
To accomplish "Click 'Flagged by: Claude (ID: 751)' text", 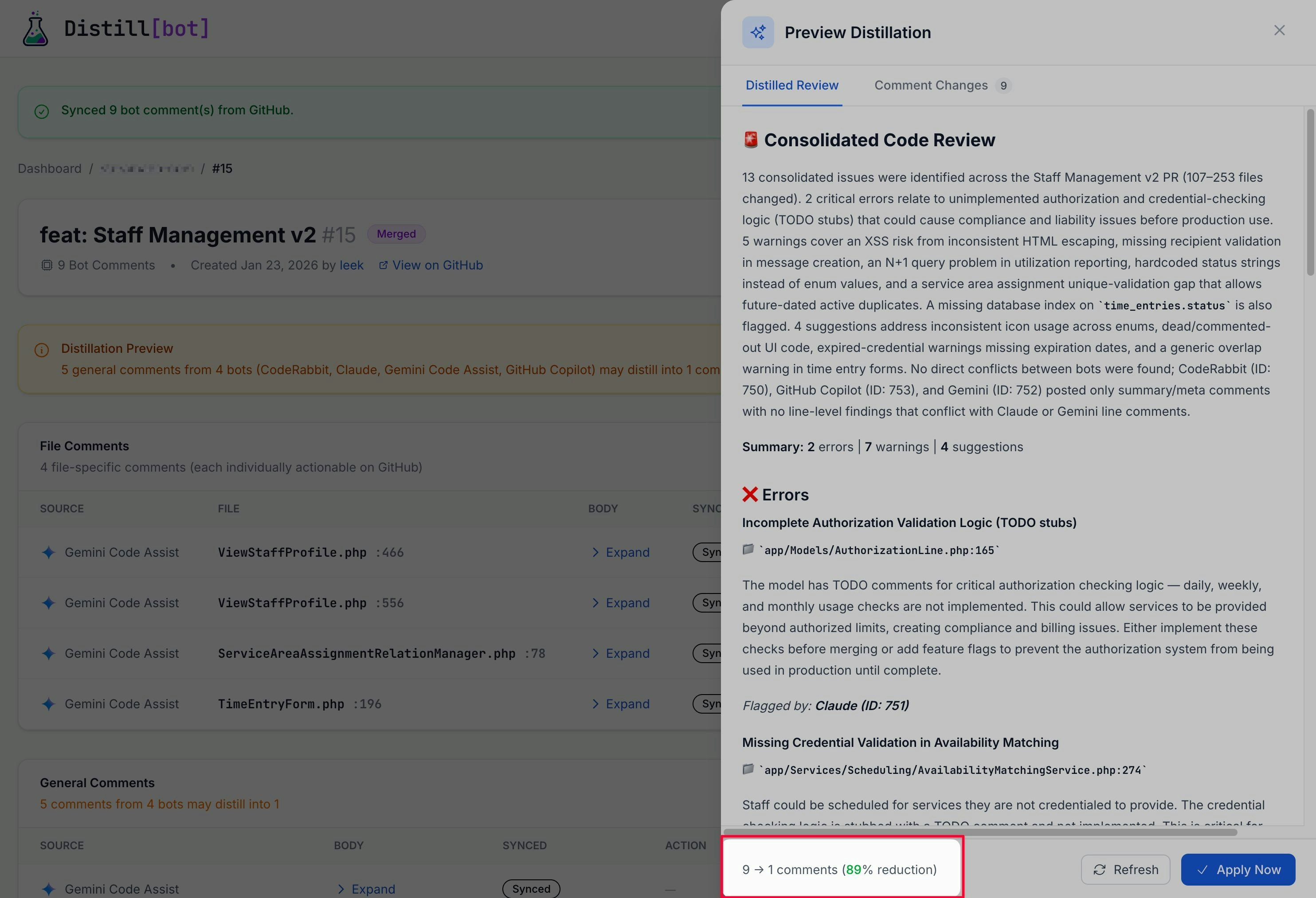I will pyautogui.click(x=825, y=706).
